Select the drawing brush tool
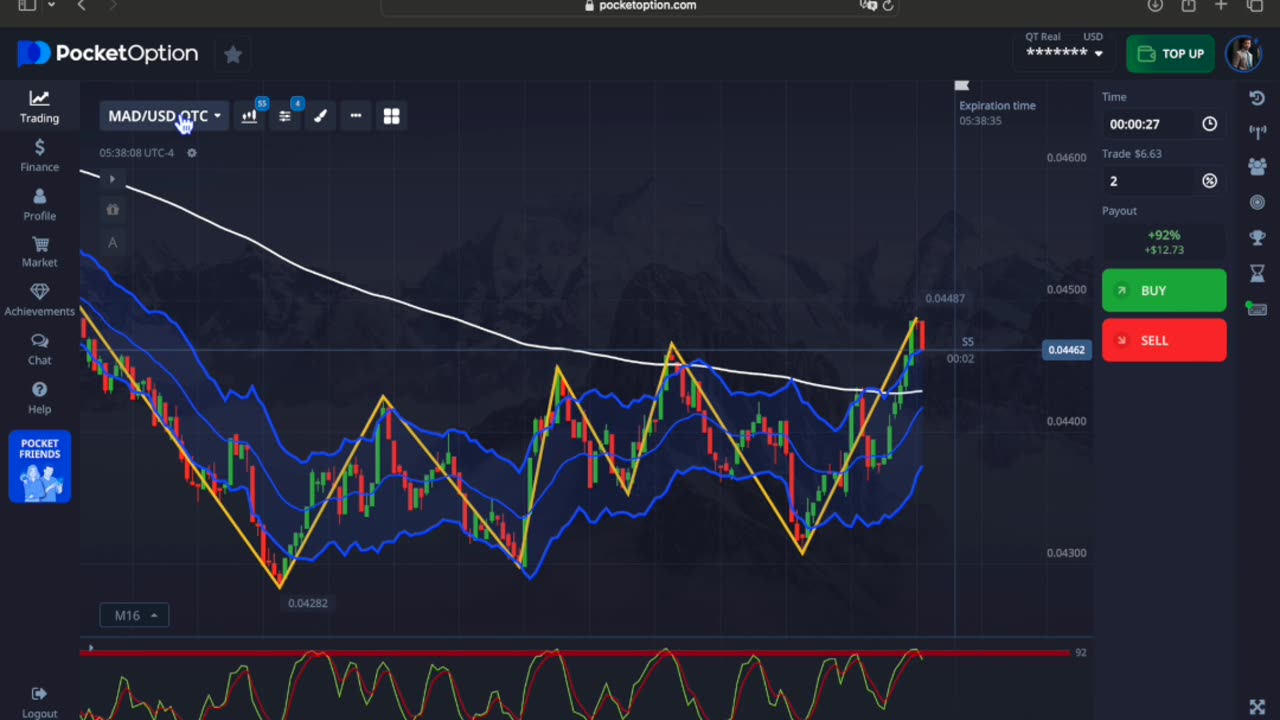The width and height of the screenshot is (1280, 720). (x=320, y=116)
